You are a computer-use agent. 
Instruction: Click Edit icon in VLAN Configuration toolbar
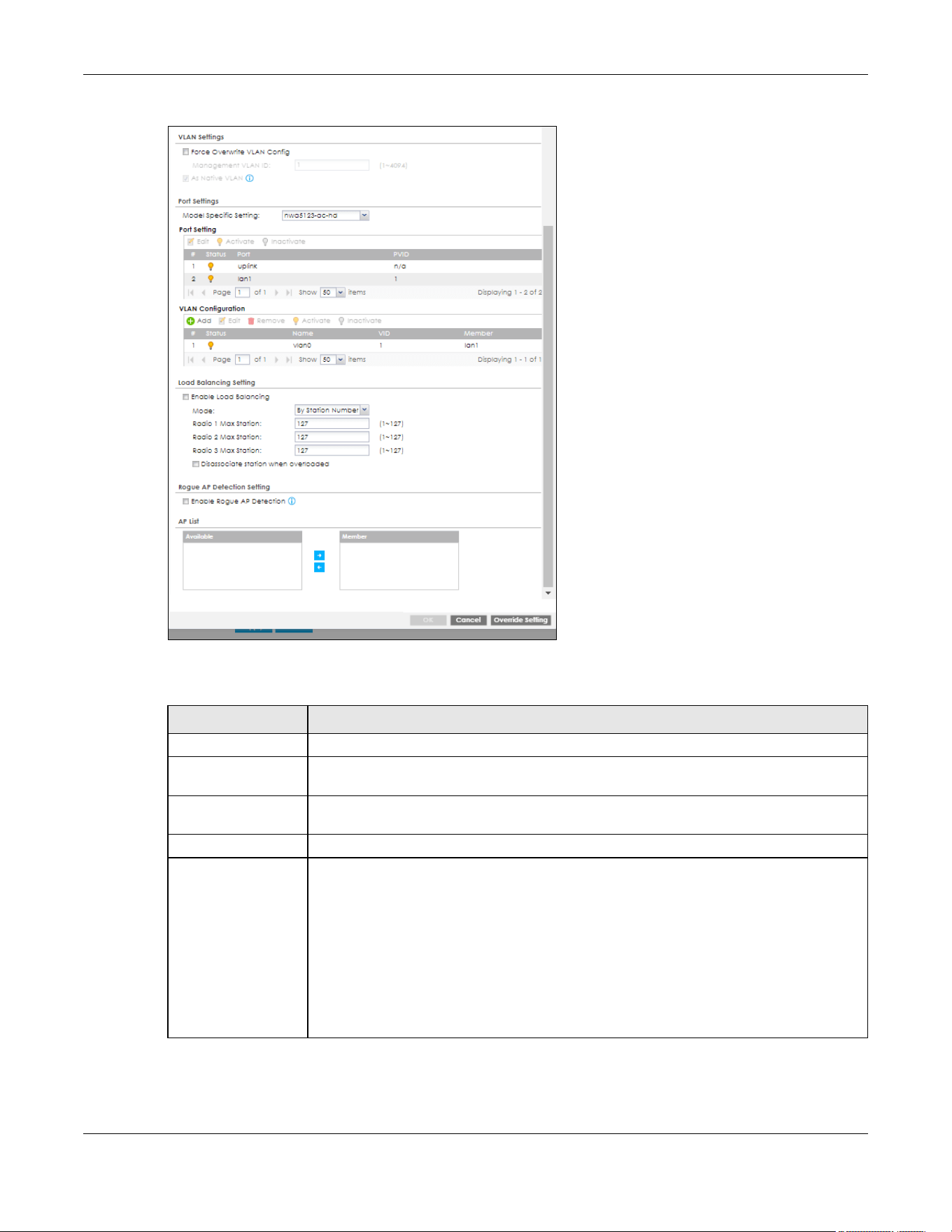point(222,321)
